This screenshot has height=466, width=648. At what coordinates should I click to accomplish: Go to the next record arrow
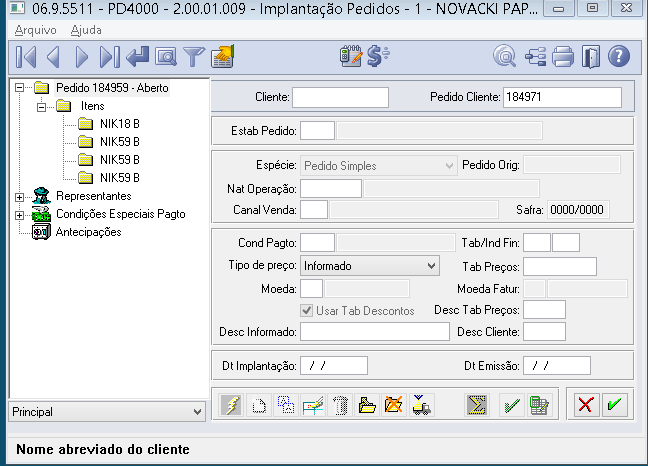81,57
